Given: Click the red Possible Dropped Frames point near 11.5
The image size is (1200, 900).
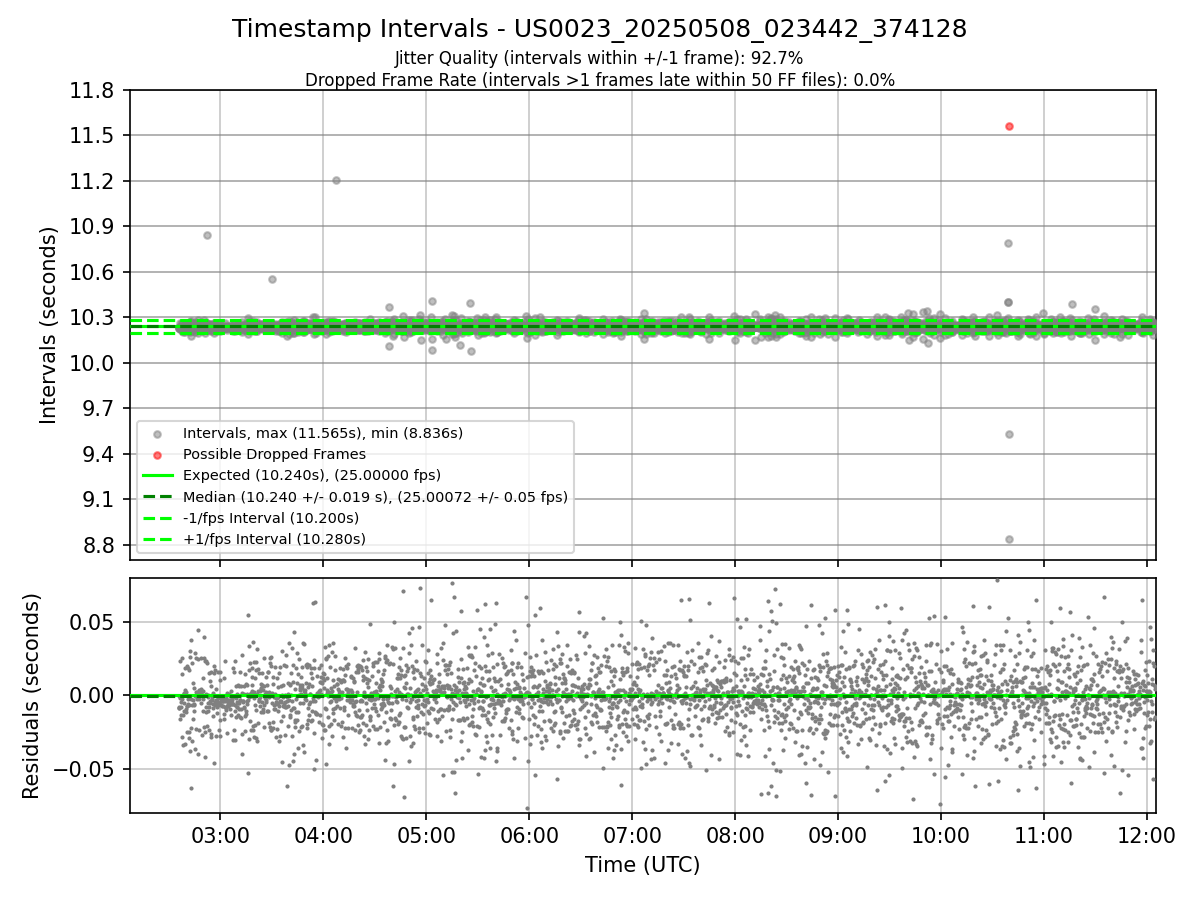Looking at the screenshot, I should coord(1009,126).
